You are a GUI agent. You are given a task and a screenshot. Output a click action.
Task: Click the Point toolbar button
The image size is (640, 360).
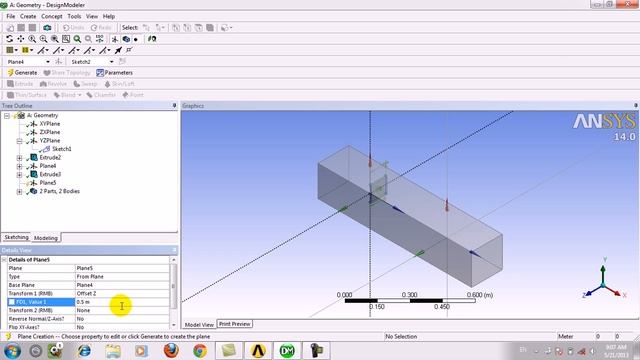[133, 95]
